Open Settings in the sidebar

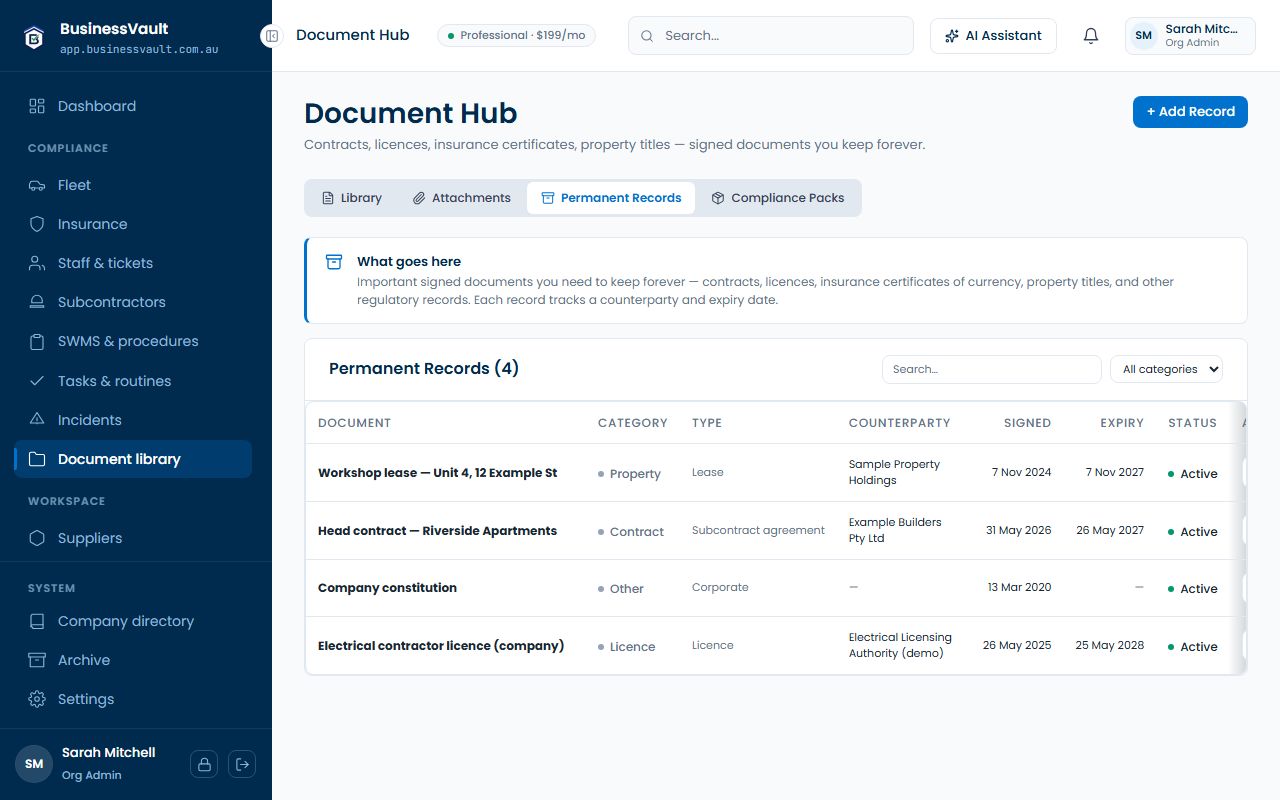point(133,699)
